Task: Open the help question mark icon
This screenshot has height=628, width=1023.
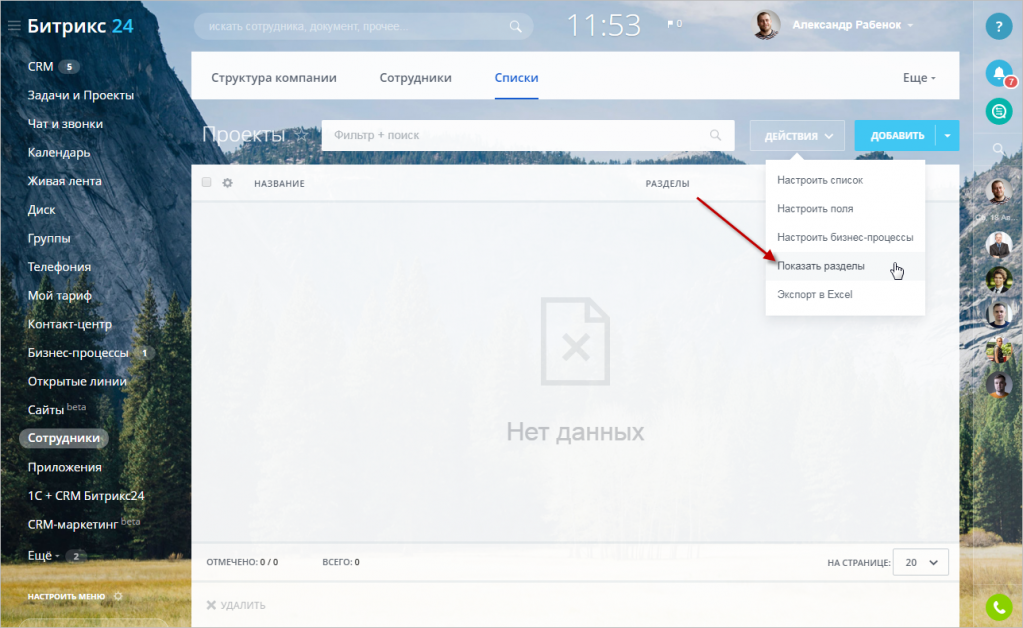Action: (x=998, y=27)
